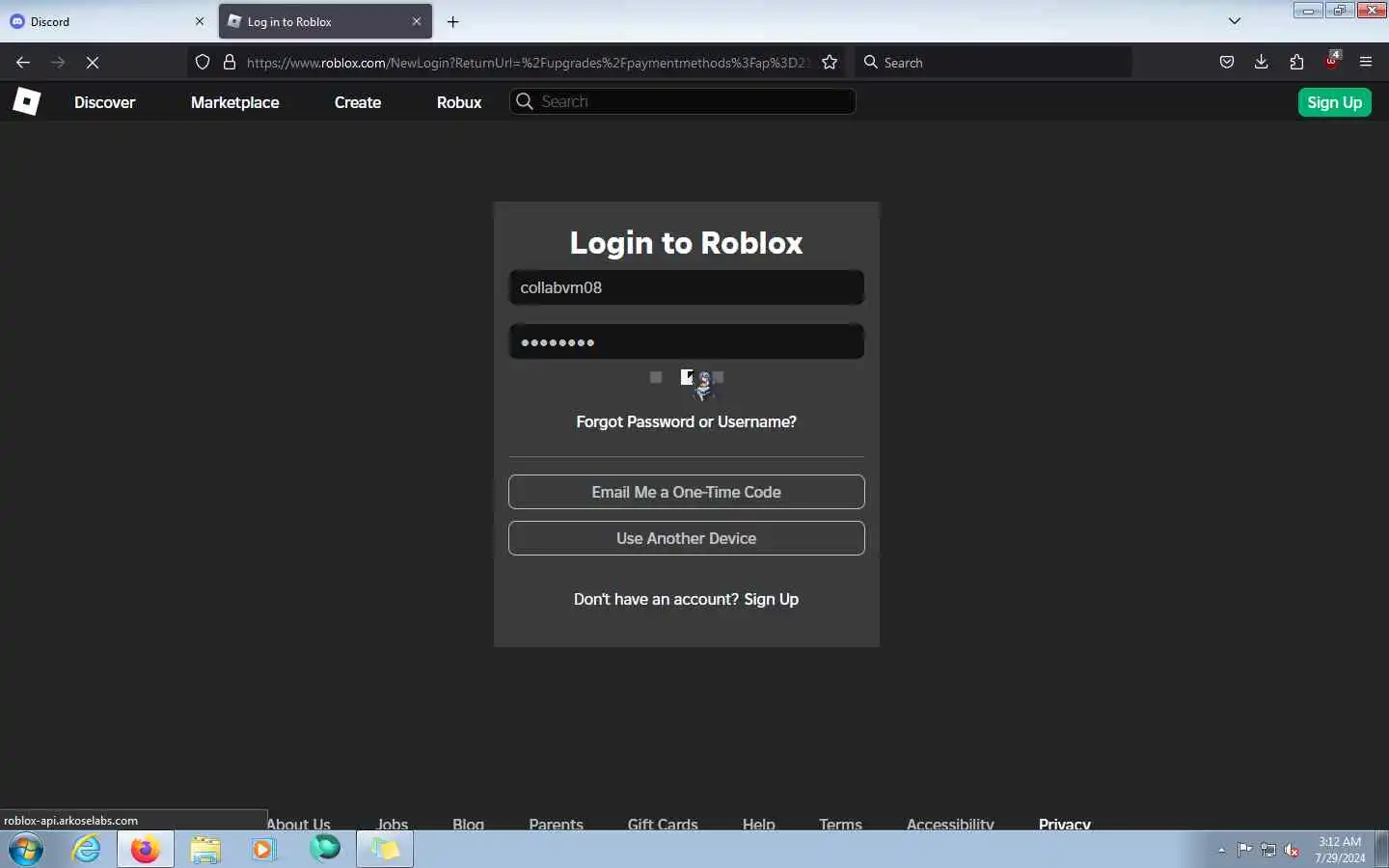Open Windows Media Player from taskbar
The image size is (1389, 868).
coord(263,850)
